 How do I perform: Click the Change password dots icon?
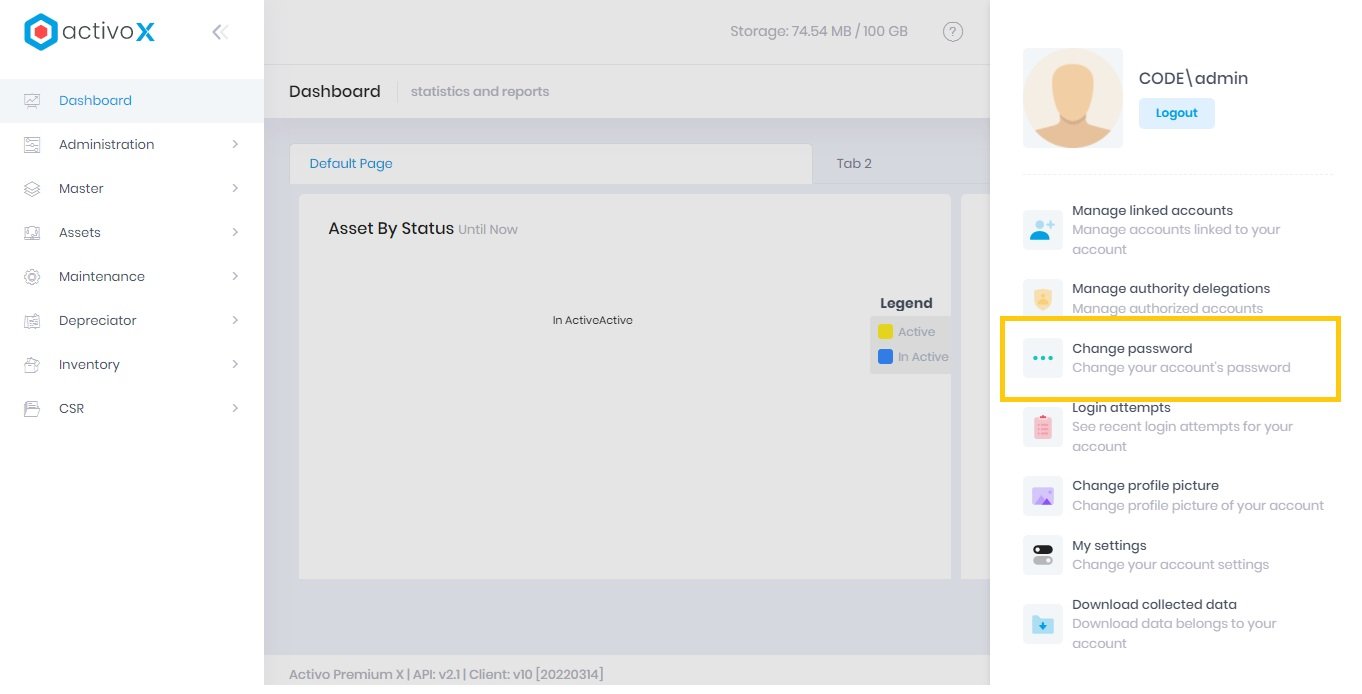pyautogui.click(x=1042, y=358)
